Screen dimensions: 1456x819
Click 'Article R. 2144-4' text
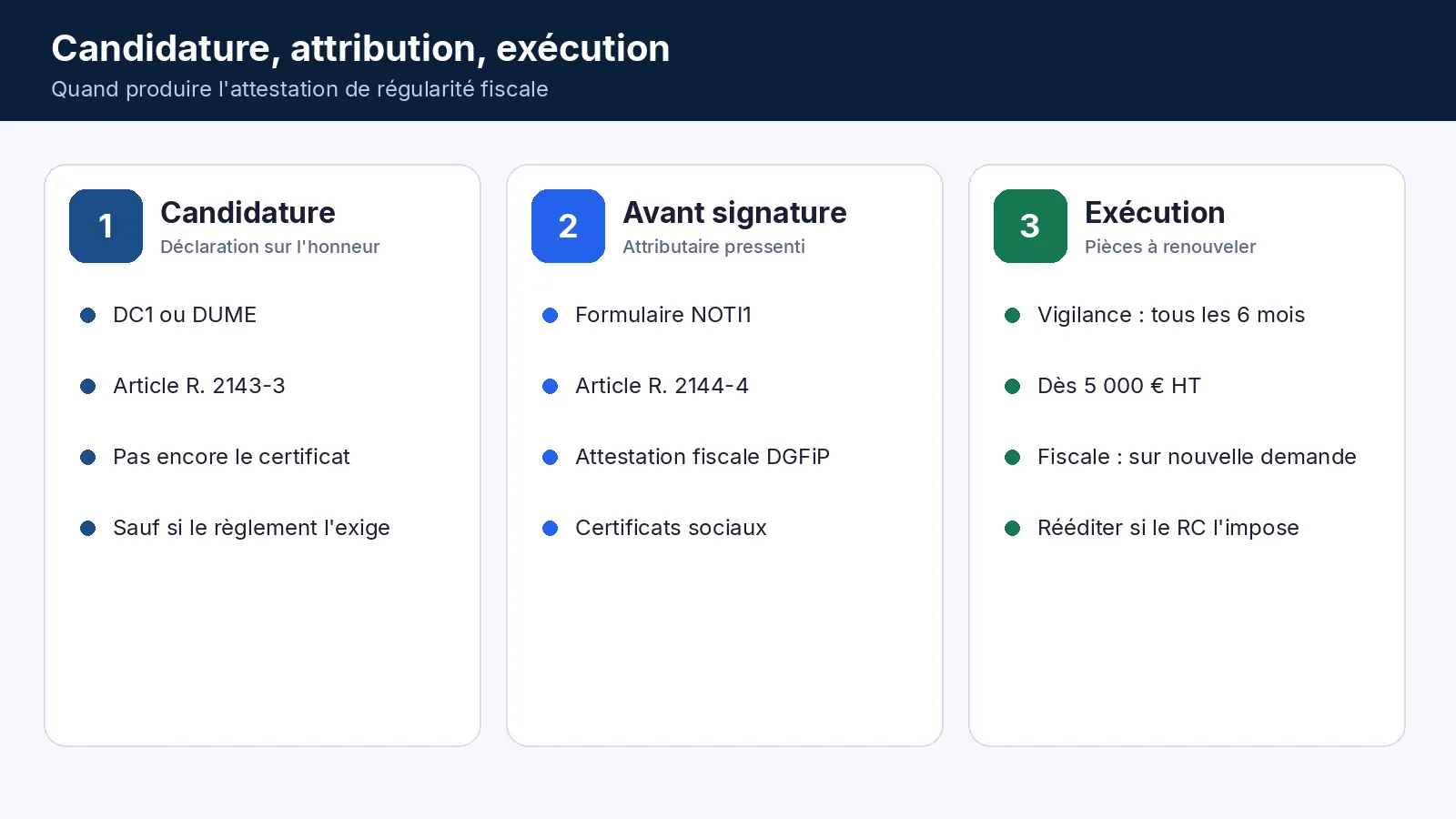[662, 386]
